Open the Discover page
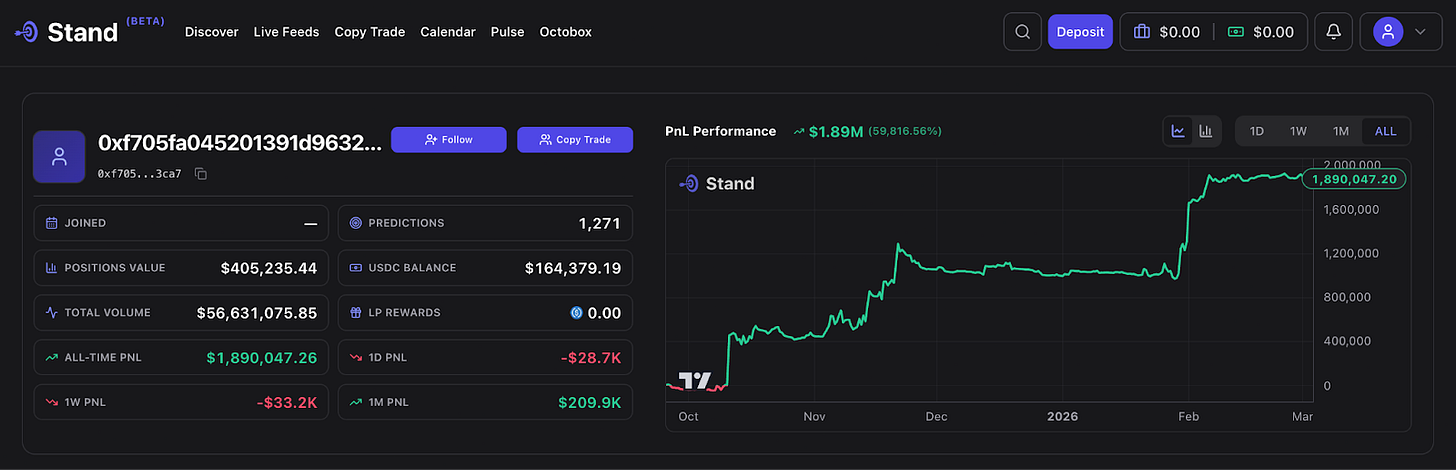 [x=212, y=32]
